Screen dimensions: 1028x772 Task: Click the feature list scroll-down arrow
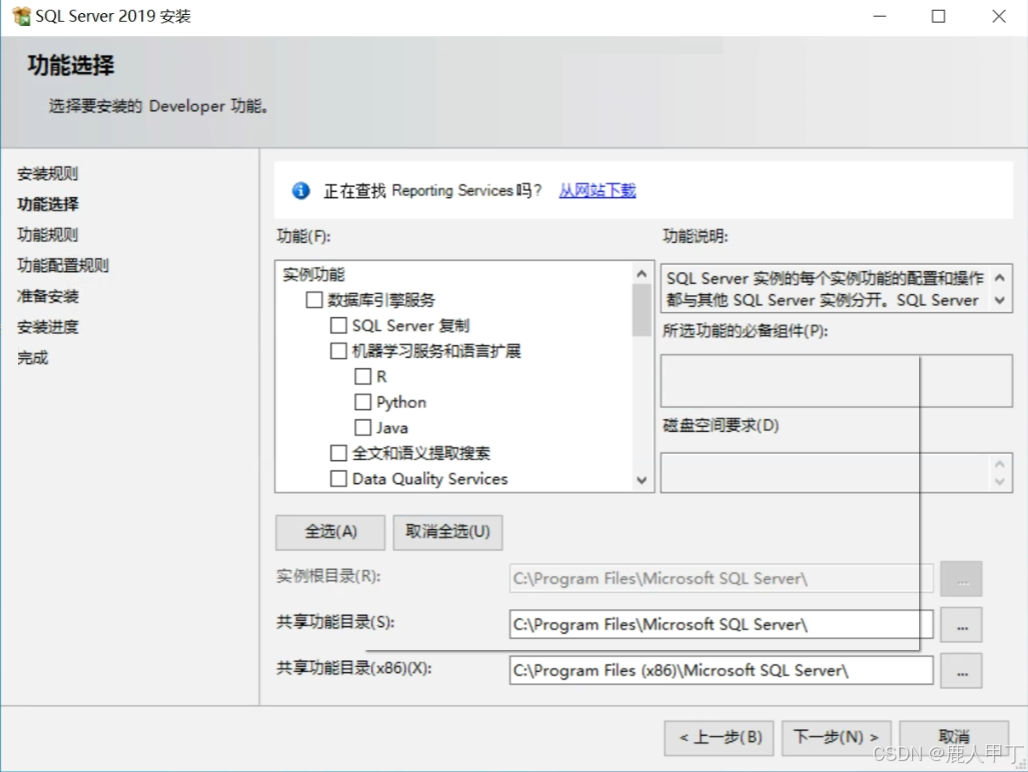click(x=641, y=481)
